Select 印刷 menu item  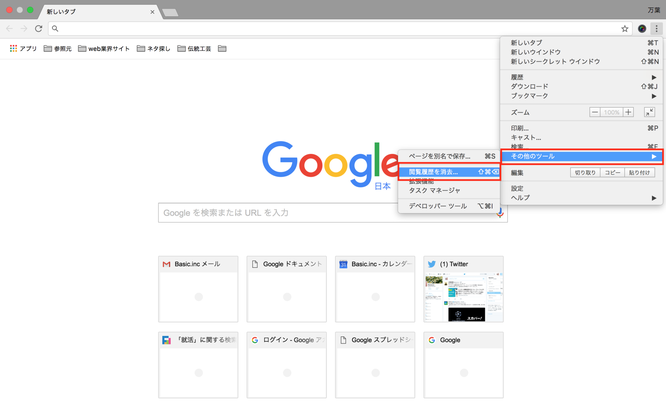click(581, 128)
